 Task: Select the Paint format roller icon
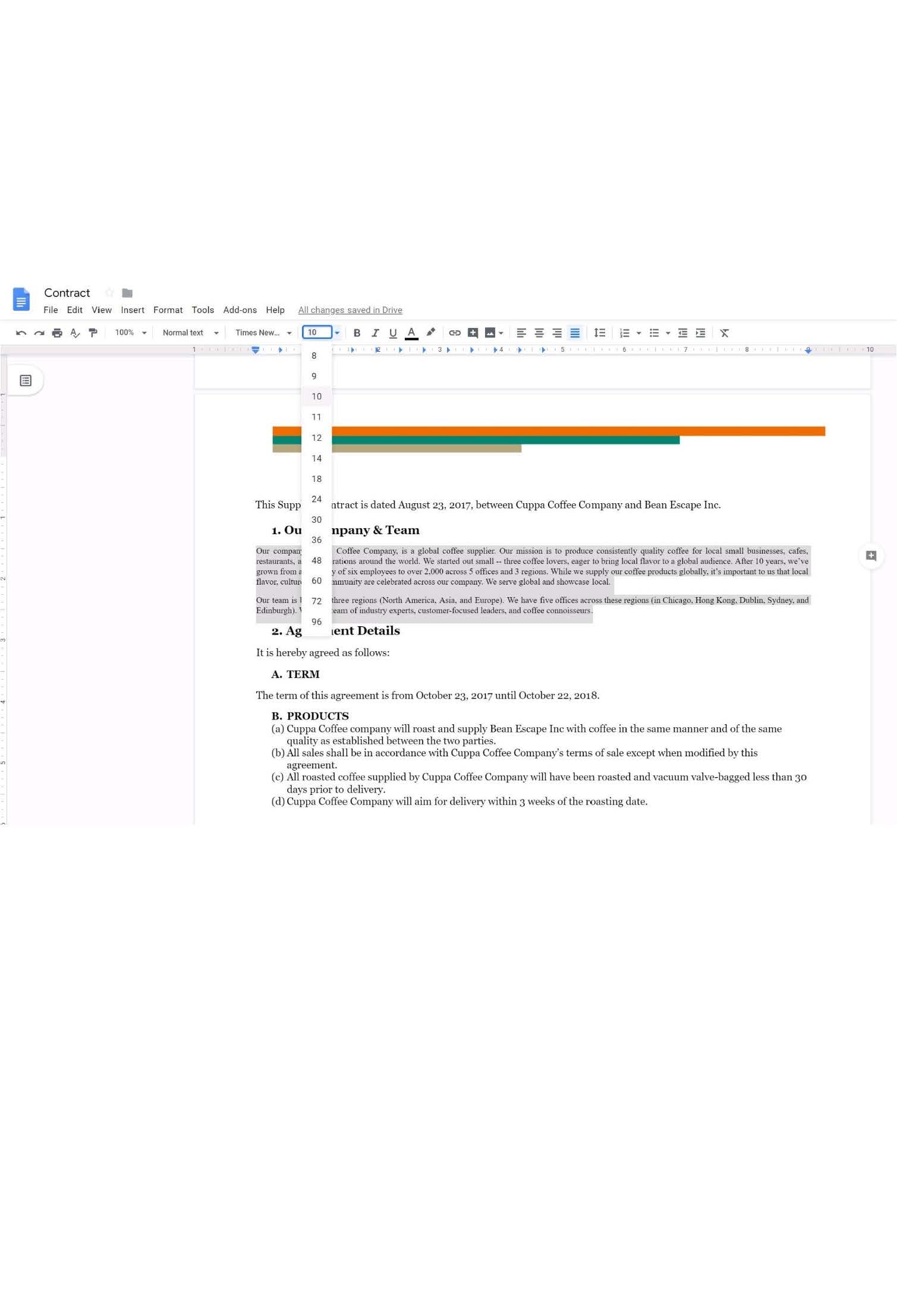pos(93,333)
